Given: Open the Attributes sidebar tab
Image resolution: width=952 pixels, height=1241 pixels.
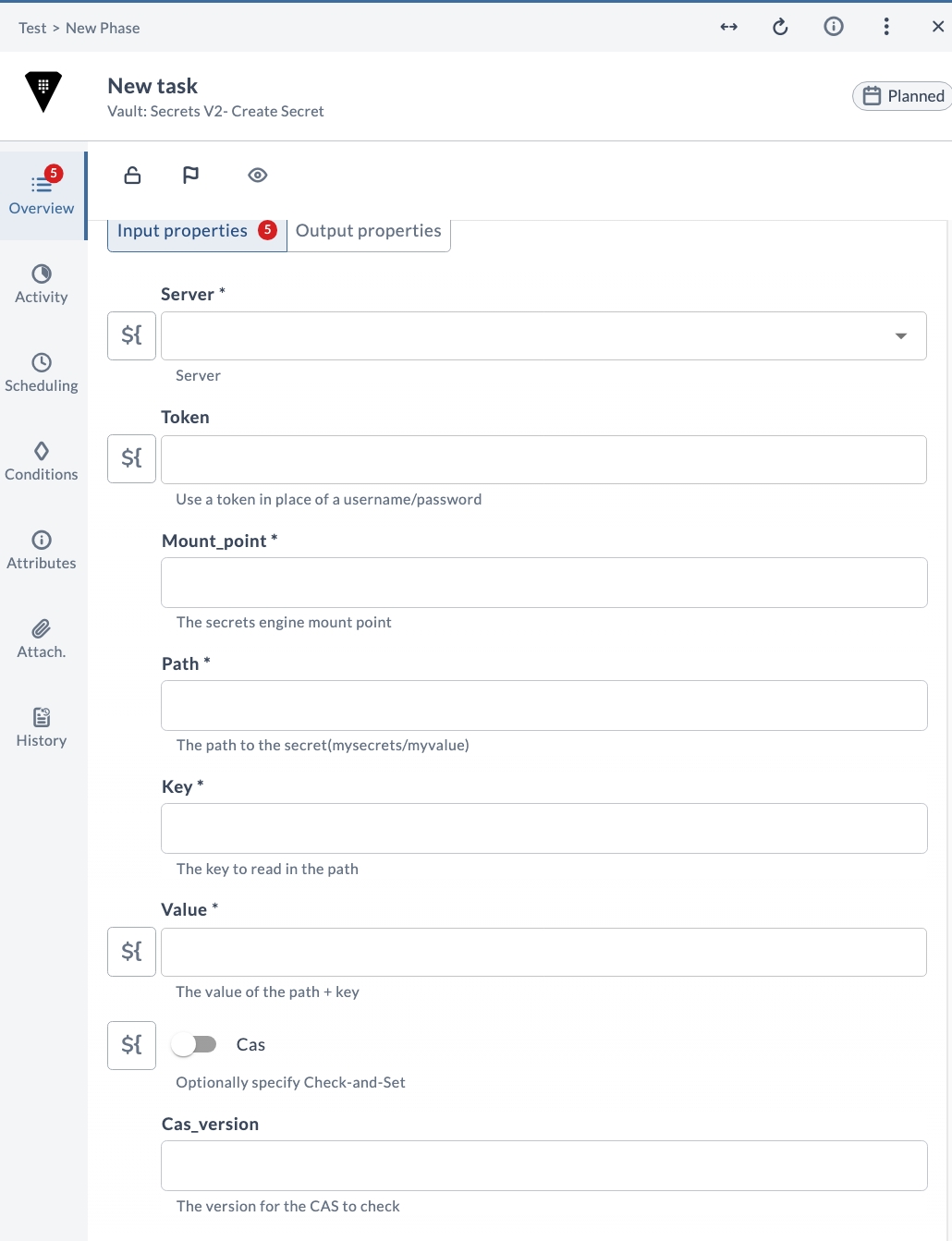Looking at the screenshot, I should tap(42, 550).
